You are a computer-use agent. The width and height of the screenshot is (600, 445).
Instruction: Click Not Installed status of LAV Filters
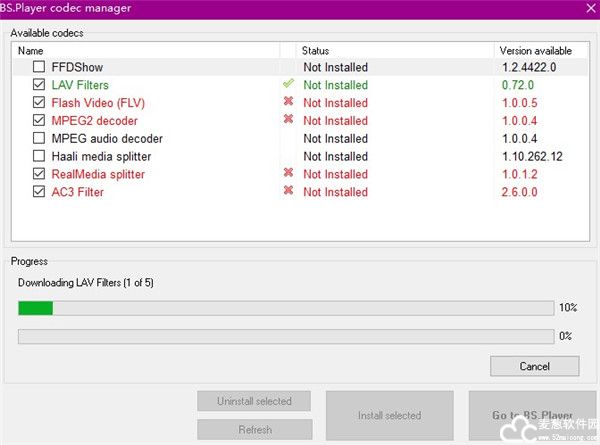click(x=336, y=85)
